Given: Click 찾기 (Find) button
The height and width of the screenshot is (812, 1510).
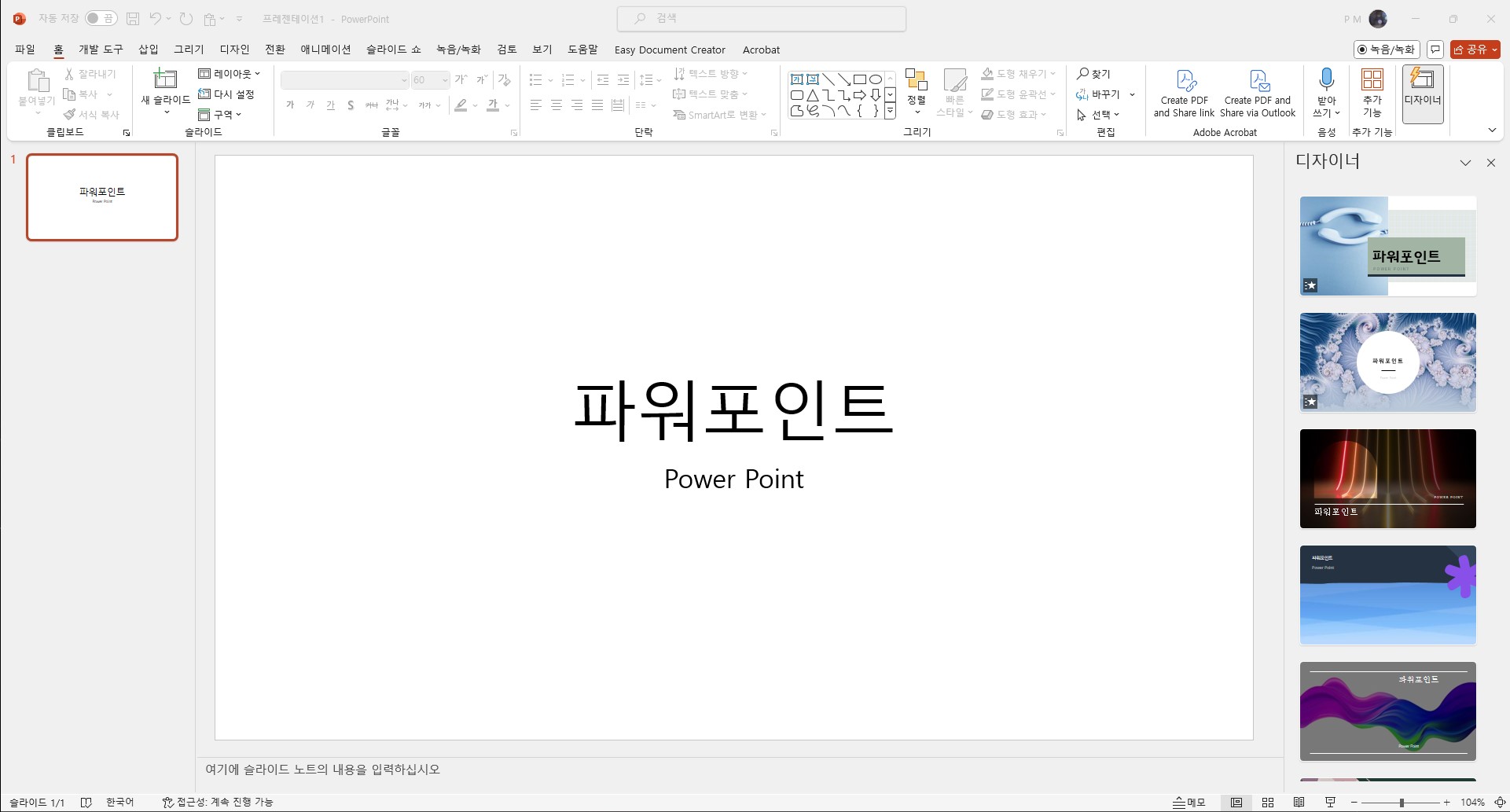Looking at the screenshot, I should pyautogui.click(x=1093, y=74).
